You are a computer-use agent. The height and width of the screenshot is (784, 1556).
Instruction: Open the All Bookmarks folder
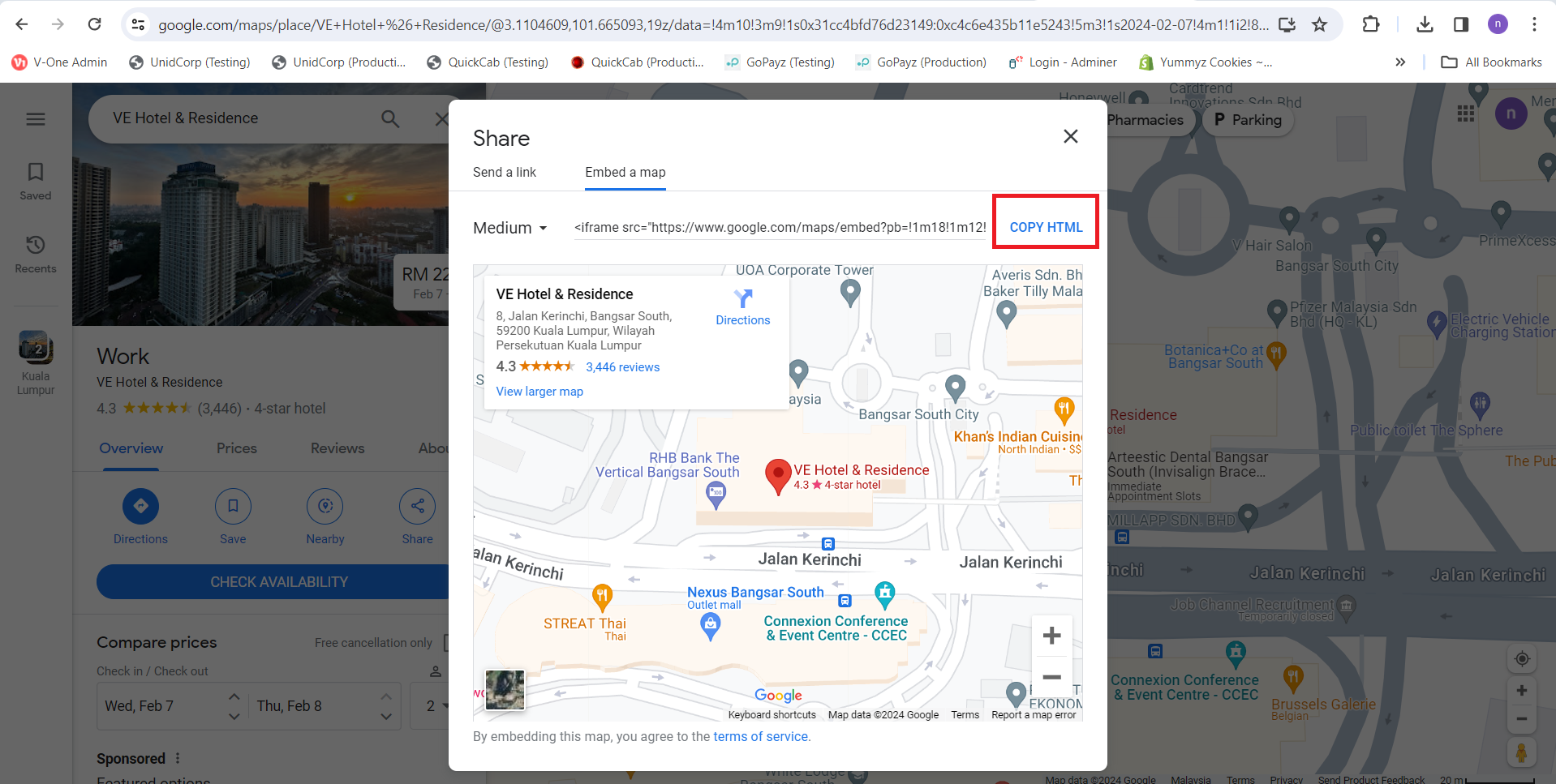[1491, 62]
